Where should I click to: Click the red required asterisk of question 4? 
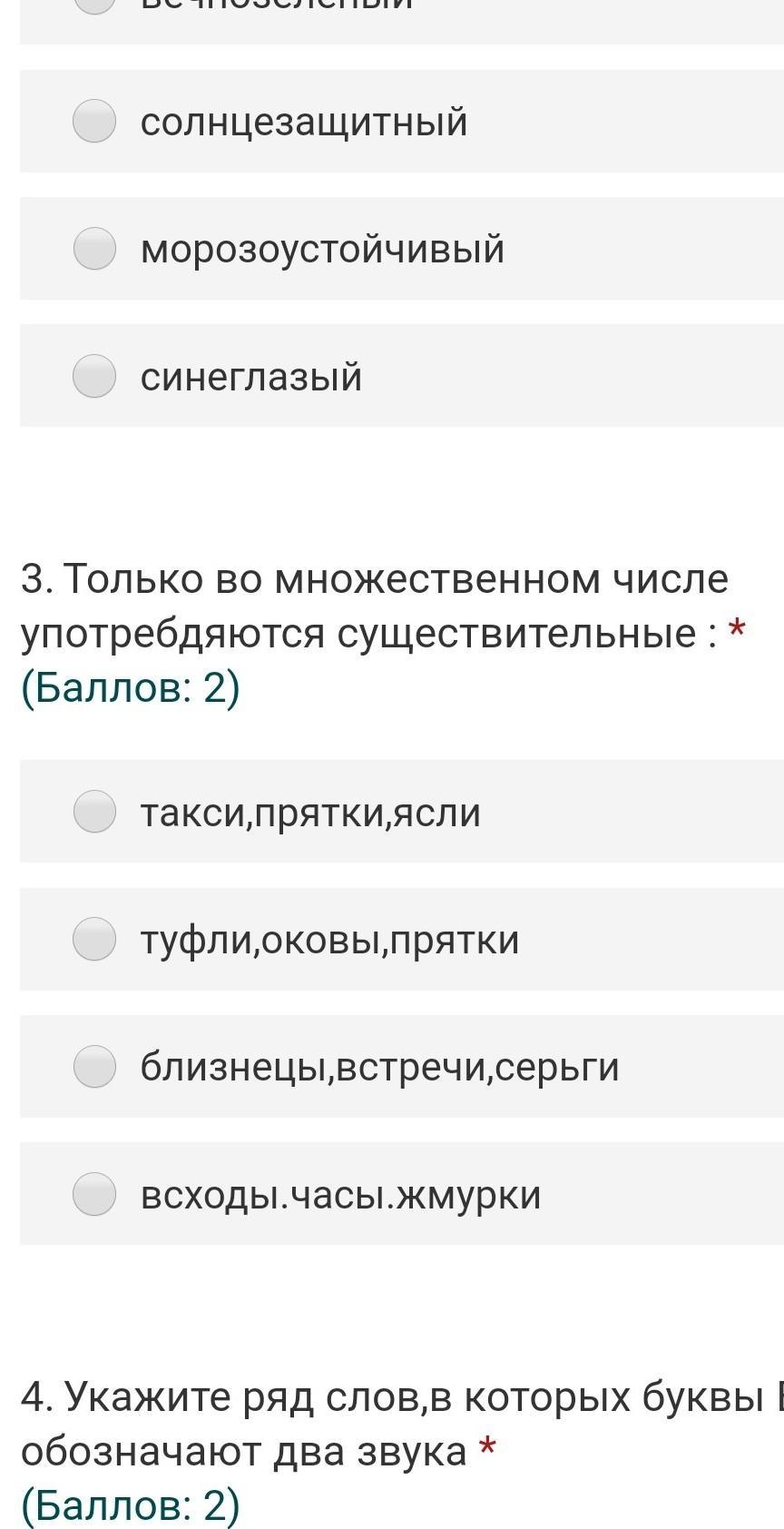(x=488, y=1448)
